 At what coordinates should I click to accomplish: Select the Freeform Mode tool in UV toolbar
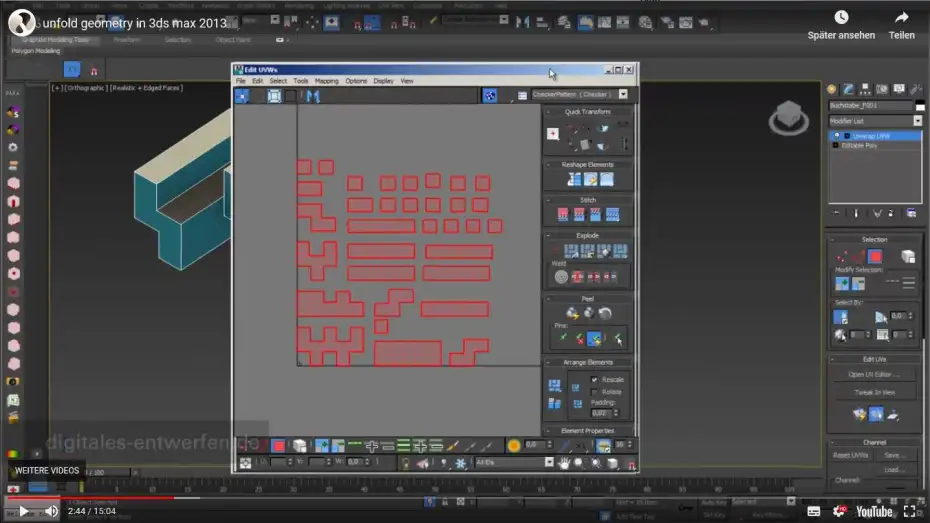274,95
